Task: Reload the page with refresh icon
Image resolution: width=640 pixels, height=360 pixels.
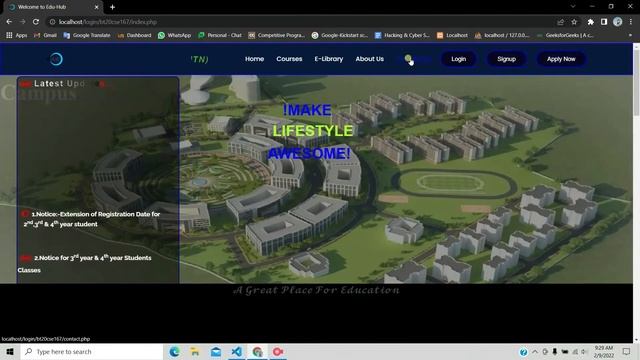Action: tap(36, 22)
